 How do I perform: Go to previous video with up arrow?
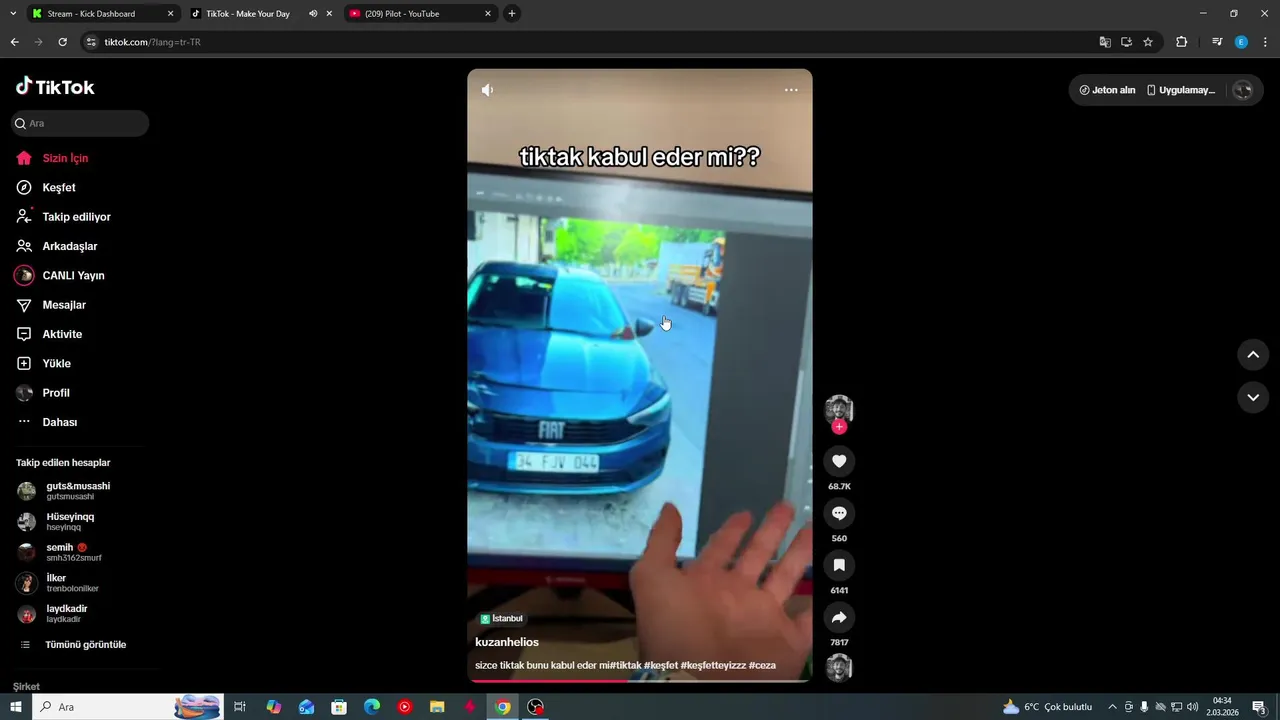coord(1253,354)
